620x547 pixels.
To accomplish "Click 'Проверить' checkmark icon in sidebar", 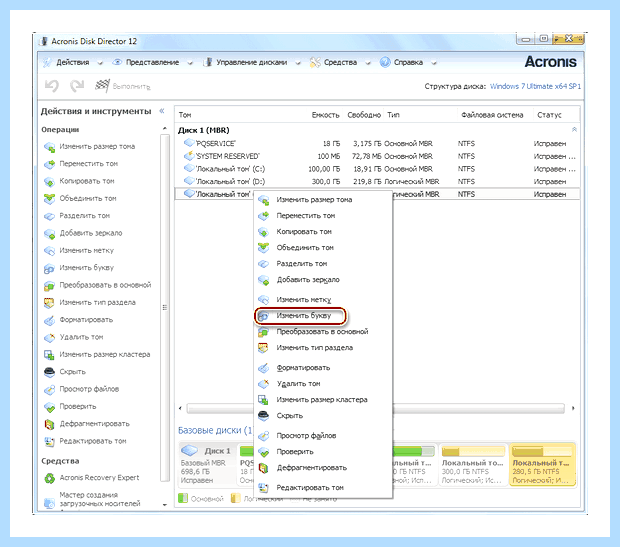I will [x=49, y=407].
